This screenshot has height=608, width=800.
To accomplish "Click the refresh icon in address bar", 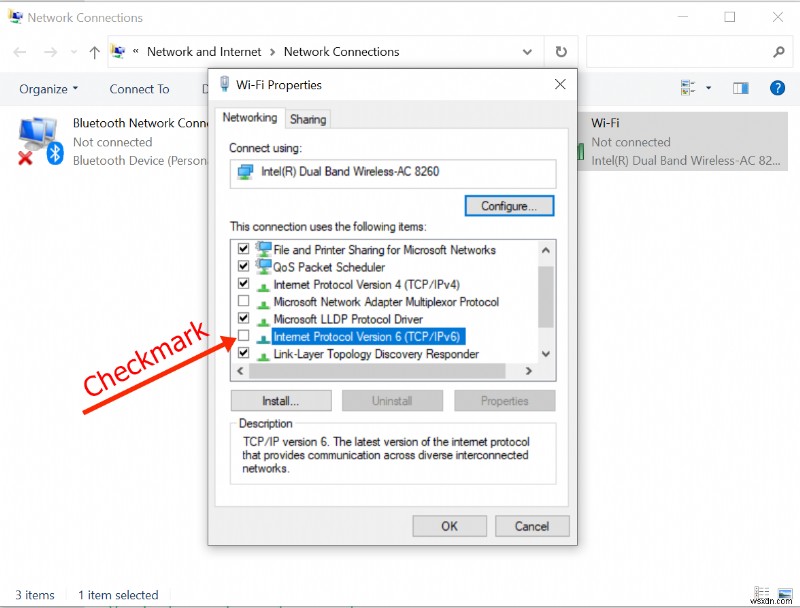I will pyautogui.click(x=561, y=51).
